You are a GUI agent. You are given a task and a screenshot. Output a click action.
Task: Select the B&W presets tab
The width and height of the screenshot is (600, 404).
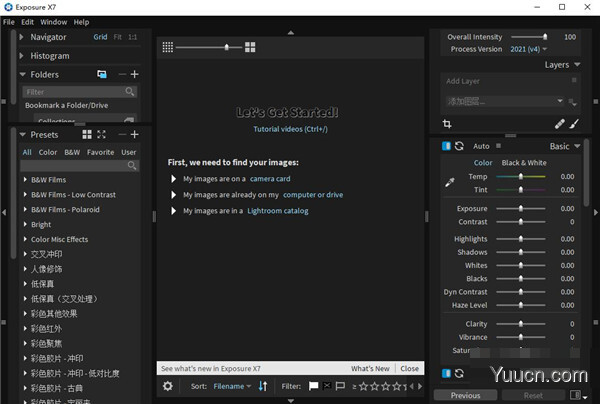[72, 152]
